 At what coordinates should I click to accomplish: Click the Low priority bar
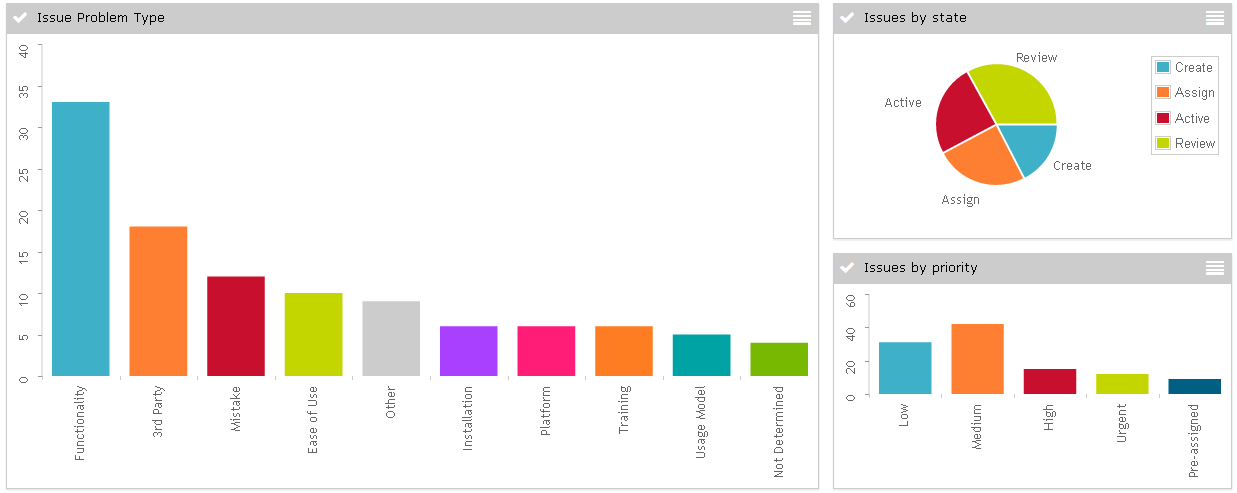coord(905,368)
